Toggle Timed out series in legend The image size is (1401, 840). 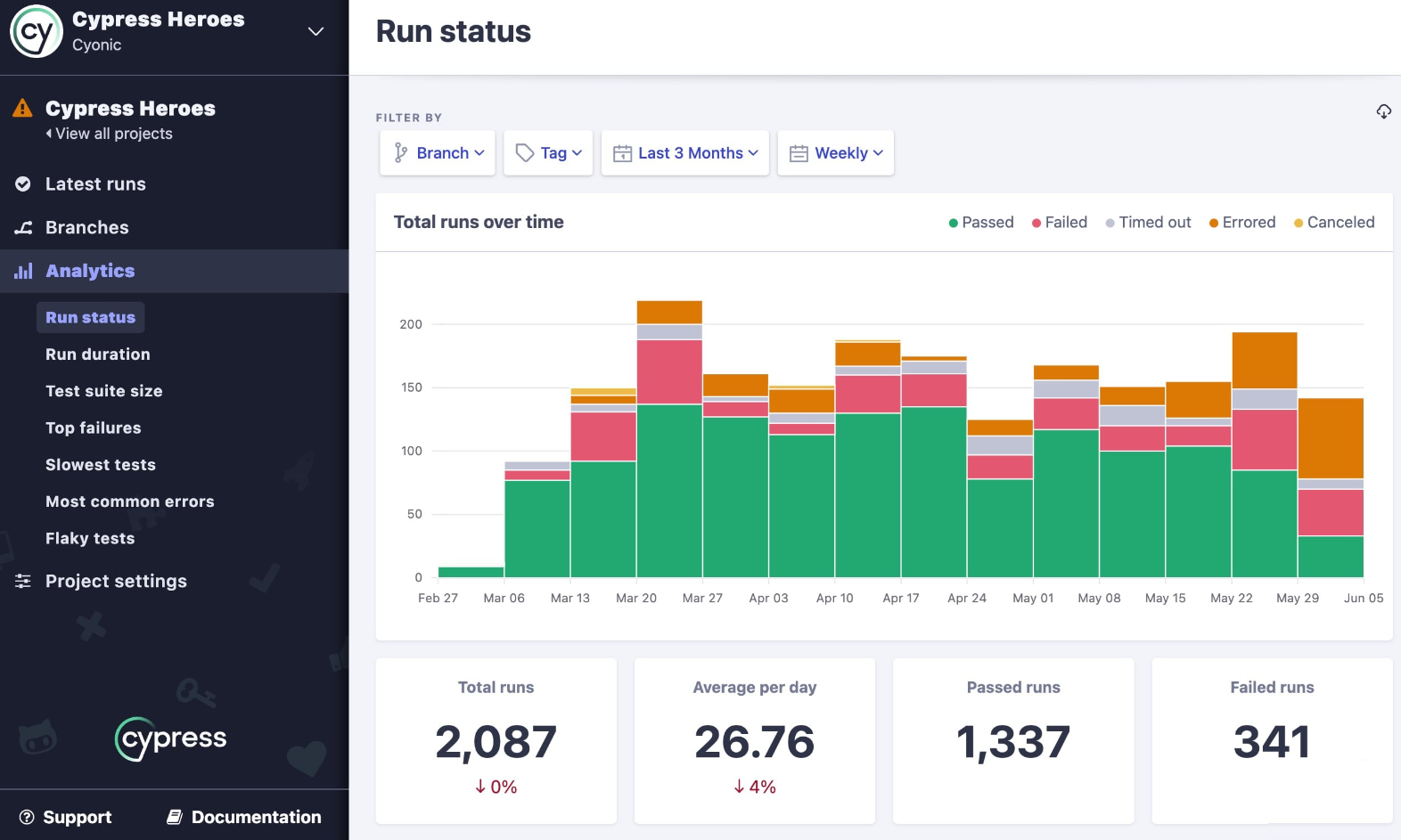coord(1148,223)
